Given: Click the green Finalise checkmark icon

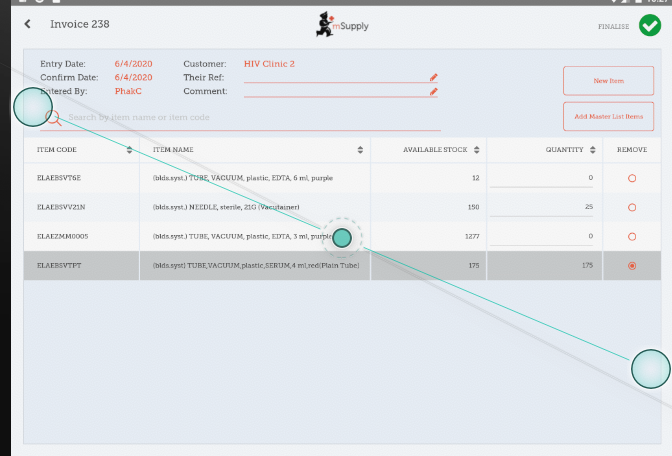Looking at the screenshot, I should [650, 25].
